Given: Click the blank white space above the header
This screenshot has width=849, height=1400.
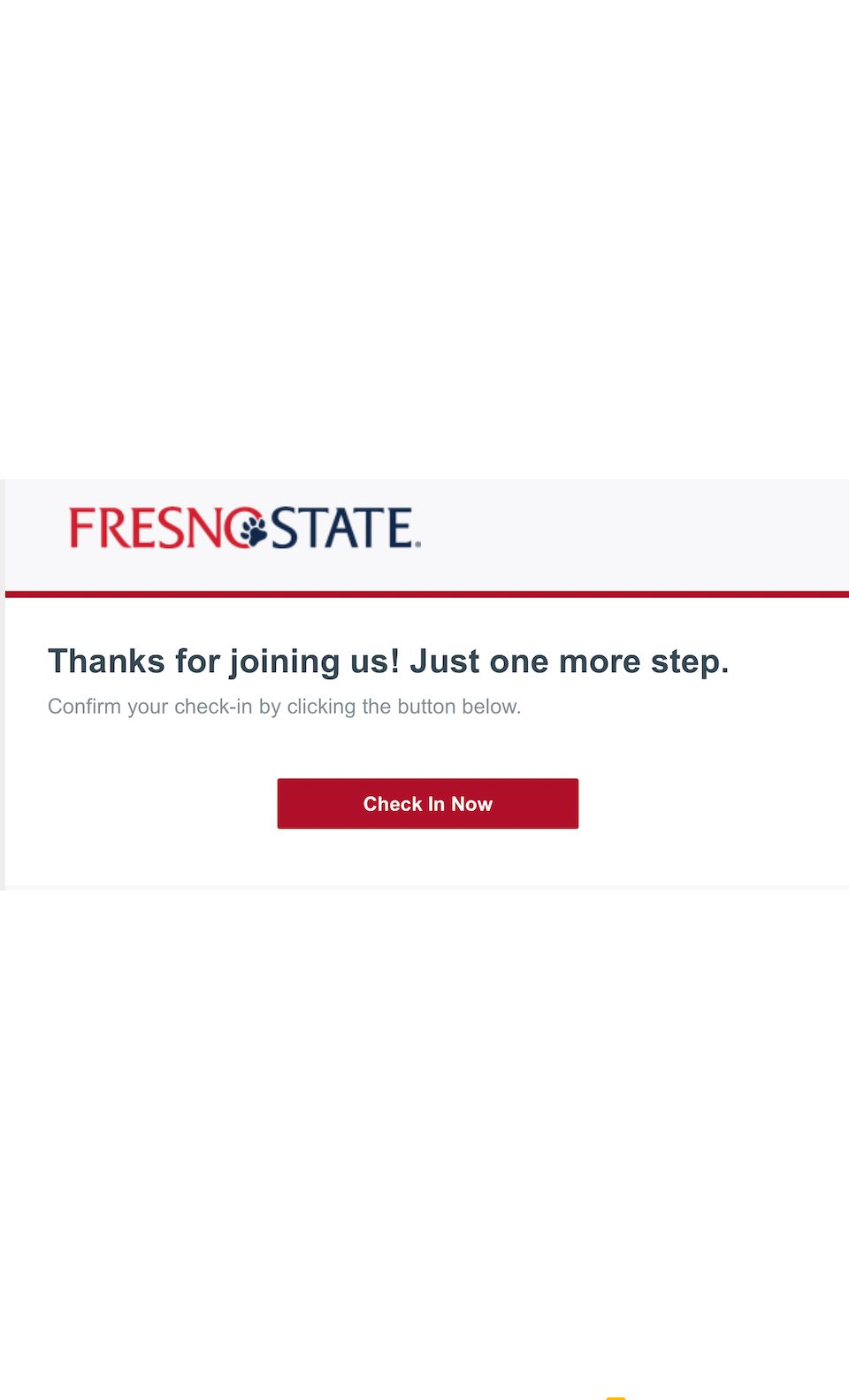Looking at the screenshot, I should click(x=424, y=239).
